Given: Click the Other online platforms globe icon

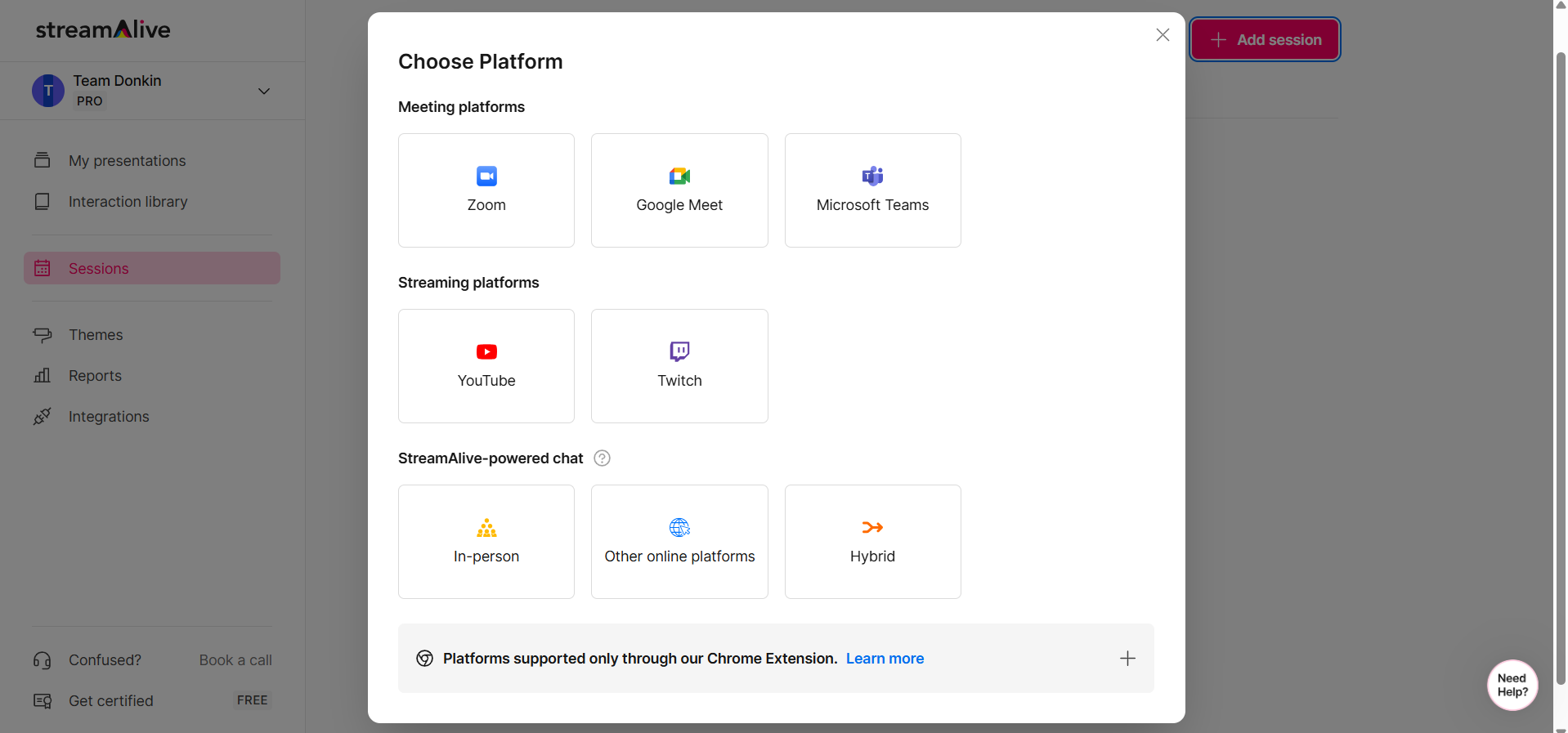Looking at the screenshot, I should [679, 528].
